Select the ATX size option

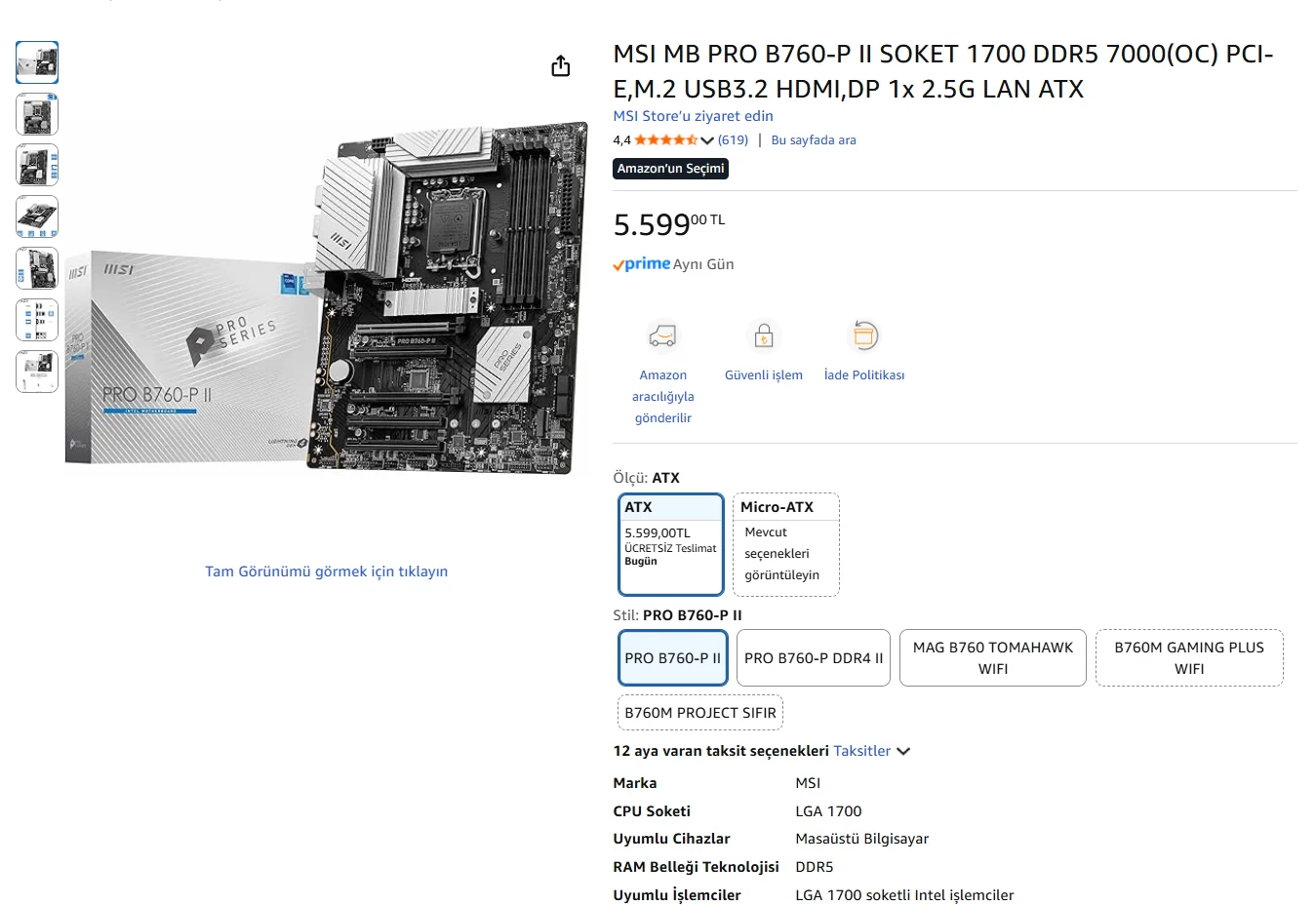coord(671,544)
